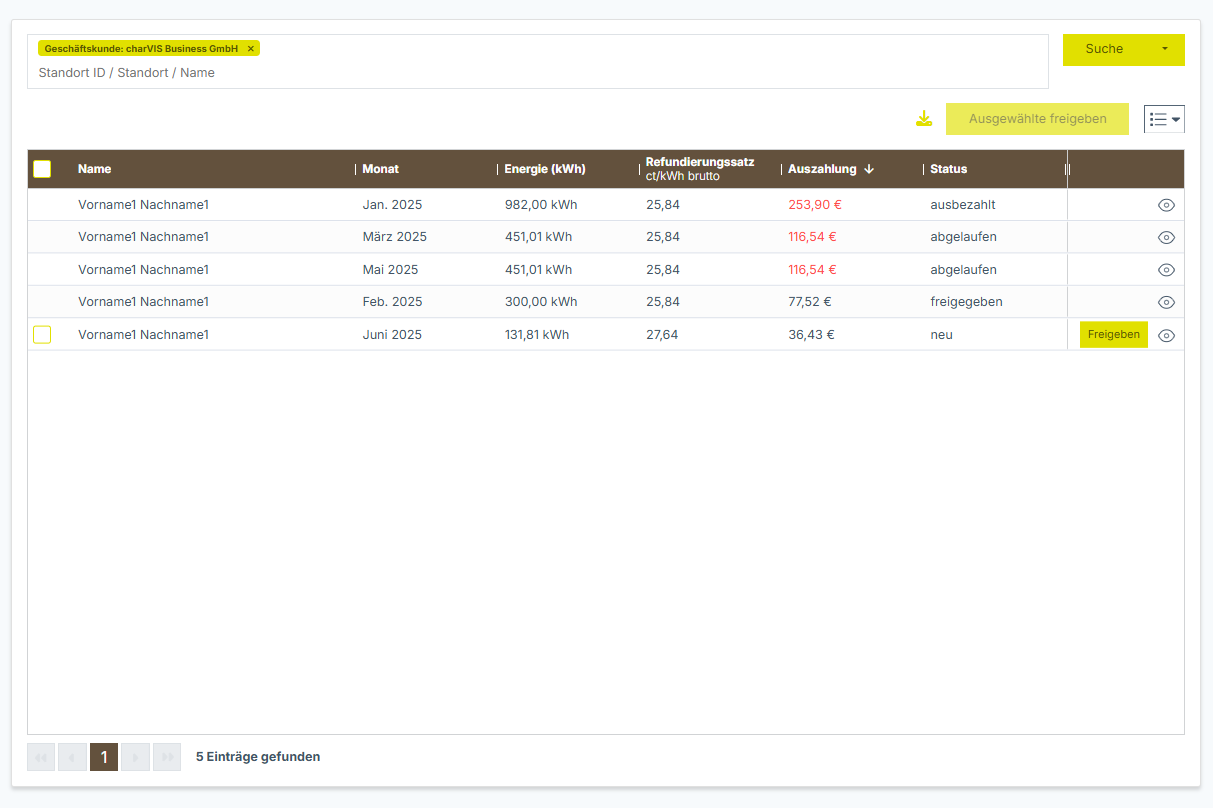
Task: Sort table by Monat column header
Action: pos(380,169)
